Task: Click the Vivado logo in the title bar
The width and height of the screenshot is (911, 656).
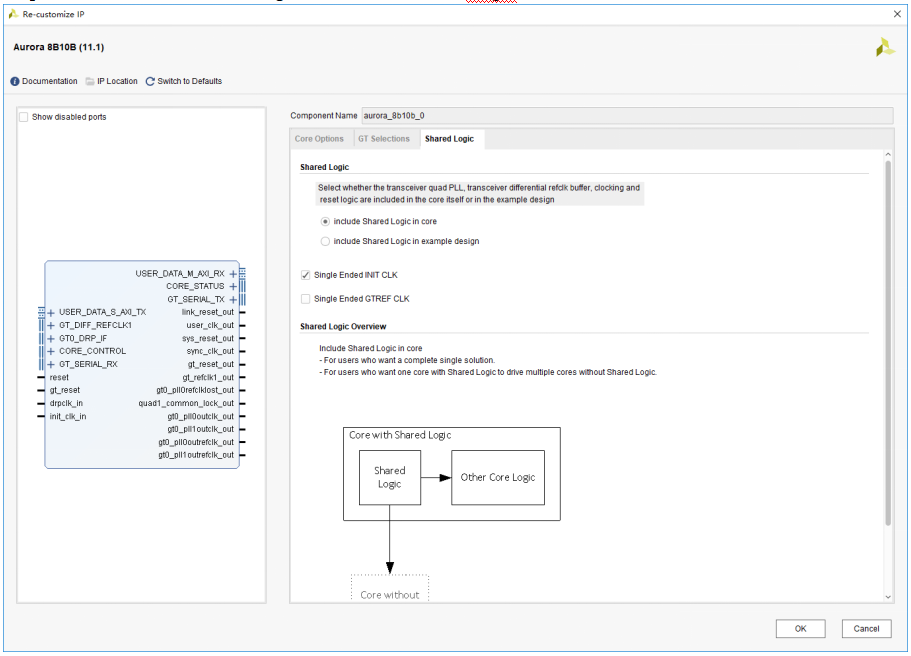Action: [x=13, y=14]
